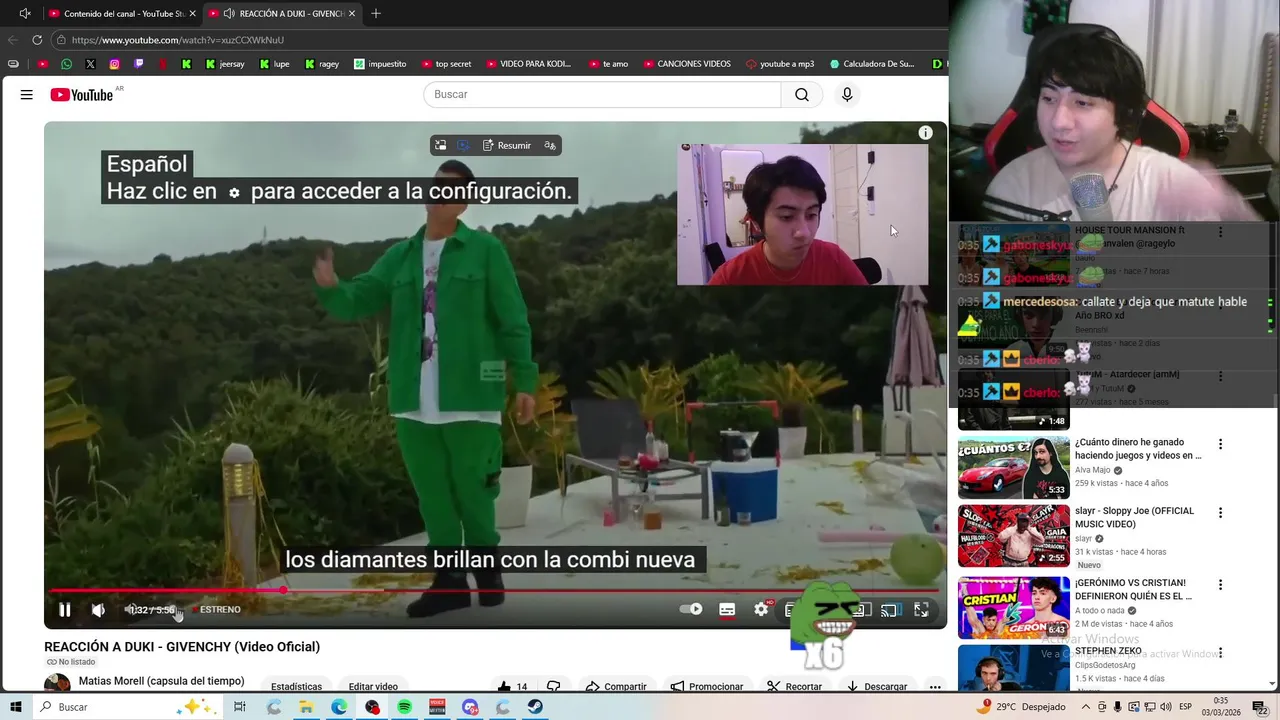Open a new browser tab

[x=376, y=14]
